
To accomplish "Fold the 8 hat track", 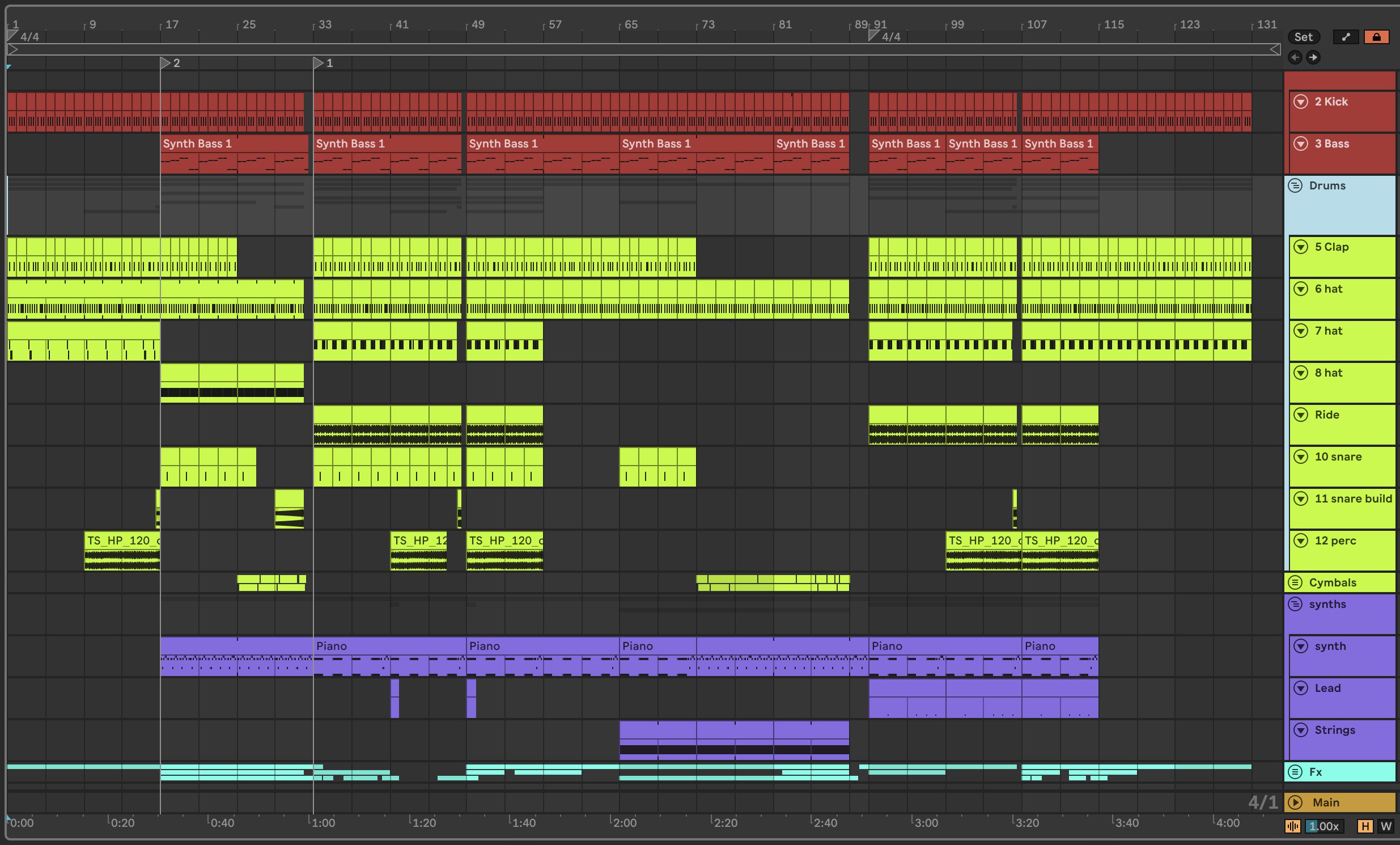I will 1301,373.
